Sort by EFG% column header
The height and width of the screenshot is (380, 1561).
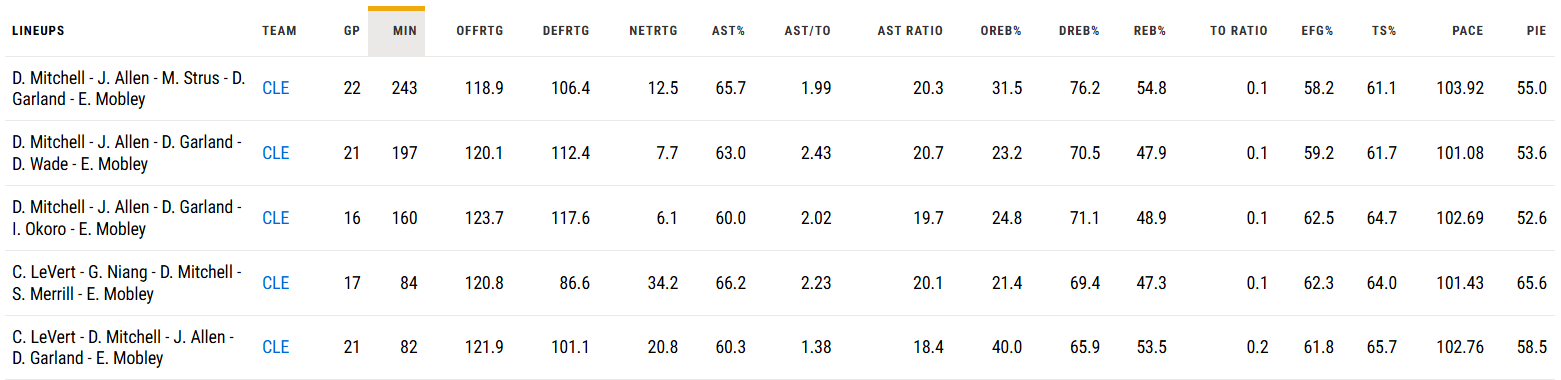1317,31
